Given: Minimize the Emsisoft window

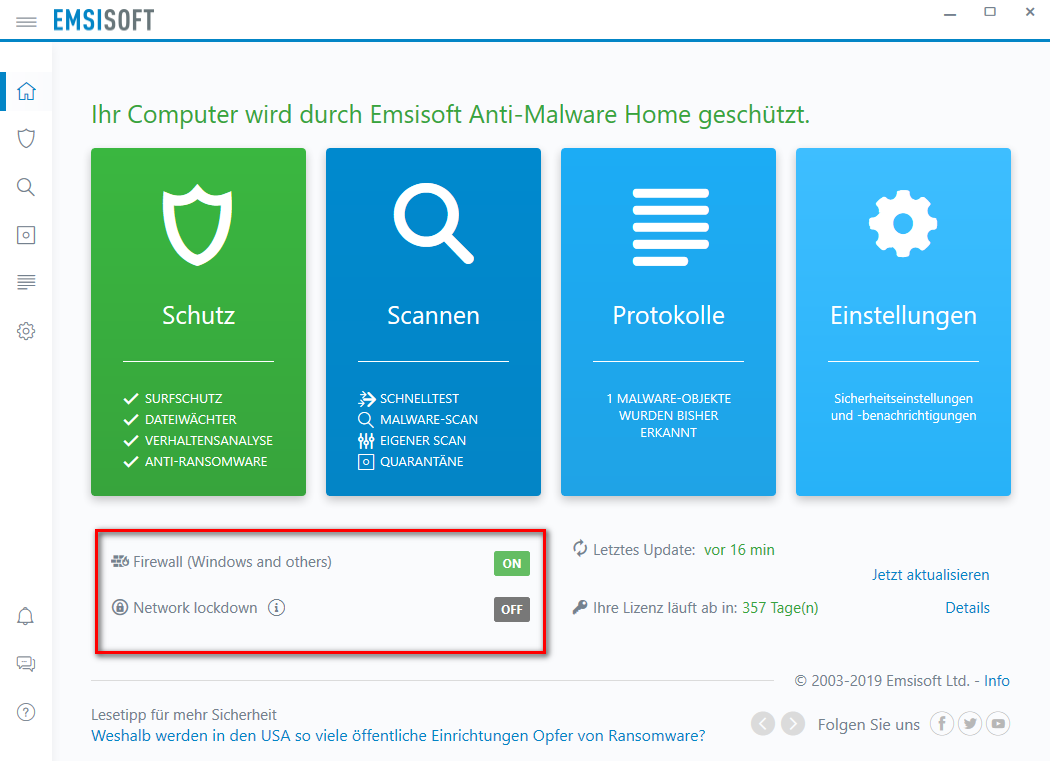Looking at the screenshot, I should (x=950, y=13).
